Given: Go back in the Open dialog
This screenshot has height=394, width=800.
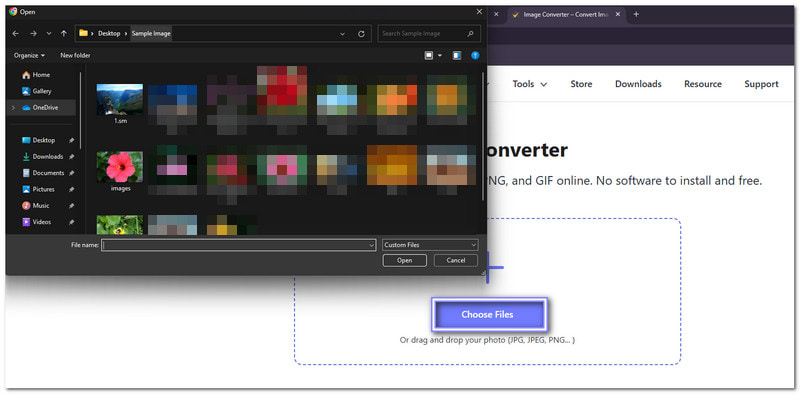Looking at the screenshot, I should (x=16, y=34).
